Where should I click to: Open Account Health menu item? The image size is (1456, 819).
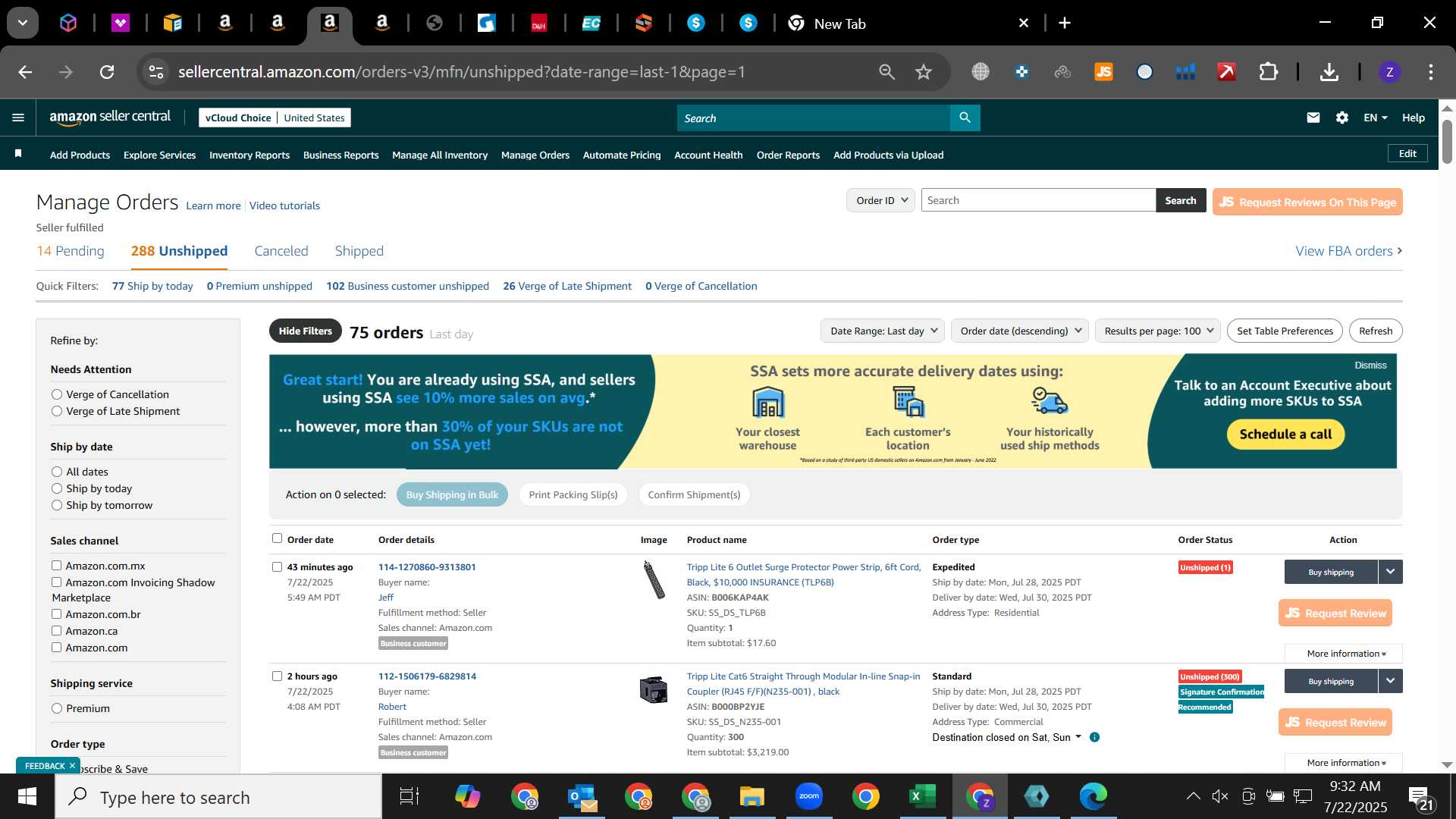tap(708, 155)
